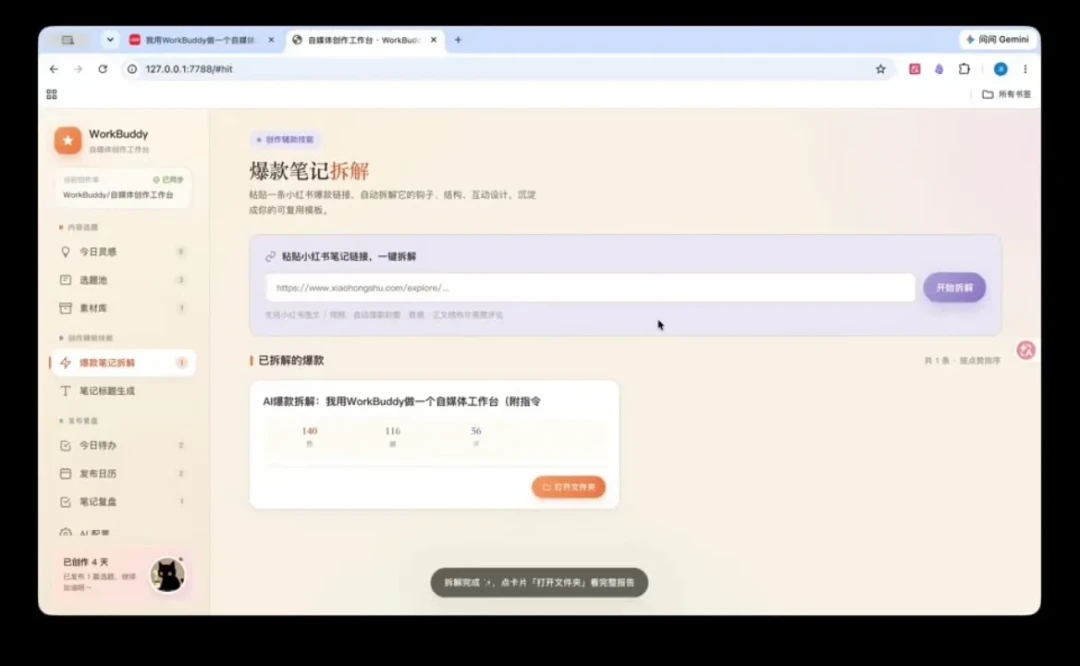Image resolution: width=1080 pixels, height=666 pixels.
Task: Close the 自媒体创作工作台 browser tab
Action: (x=433, y=40)
